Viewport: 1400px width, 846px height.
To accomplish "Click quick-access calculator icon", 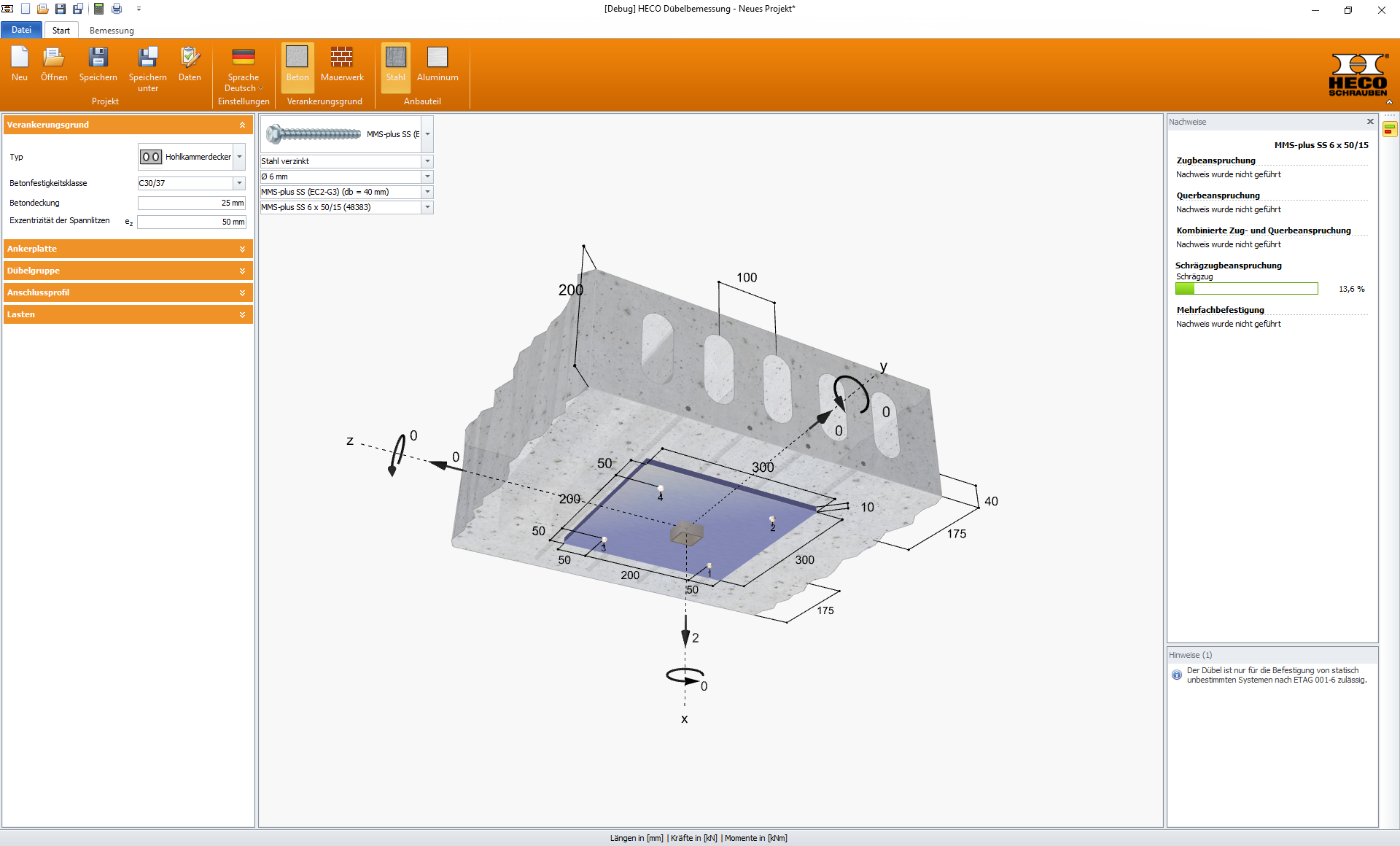I will pyautogui.click(x=98, y=9).
